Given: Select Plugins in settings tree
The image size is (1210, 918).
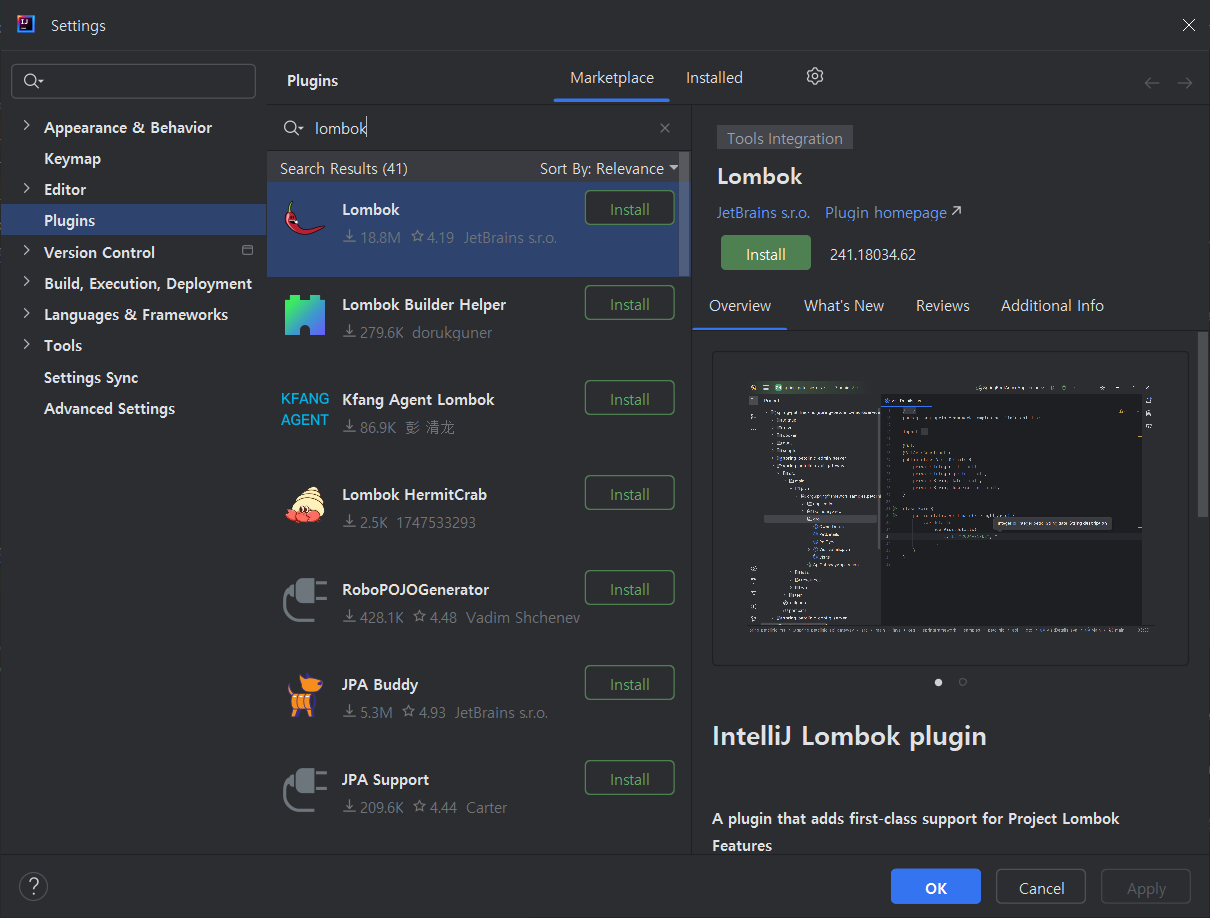Looking at the screenshot, I should click(133, 220).
